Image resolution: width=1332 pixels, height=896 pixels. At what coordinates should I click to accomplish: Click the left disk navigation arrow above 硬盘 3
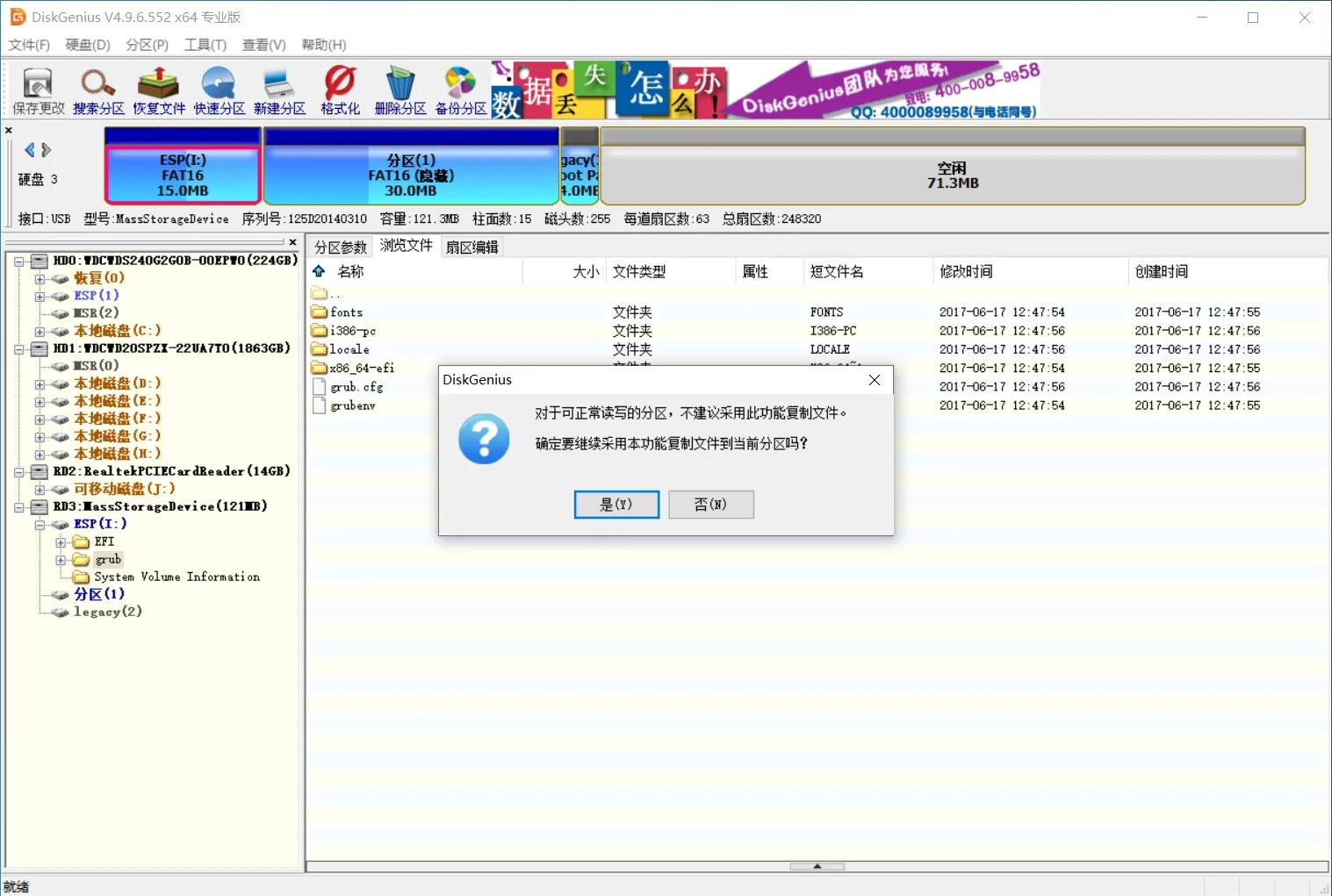click(30, 149)
